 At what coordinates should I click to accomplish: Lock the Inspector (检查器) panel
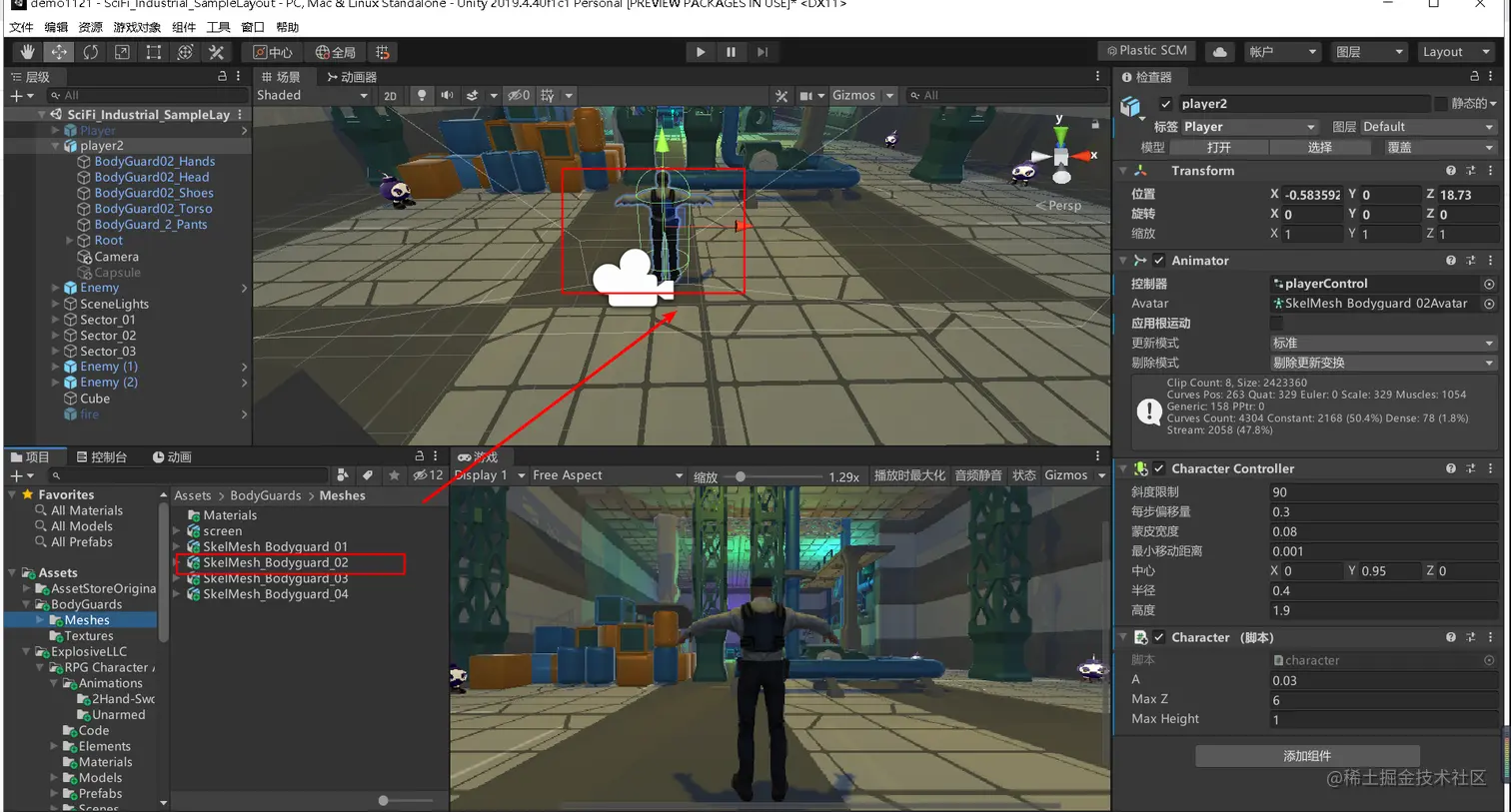[1474, 77]
